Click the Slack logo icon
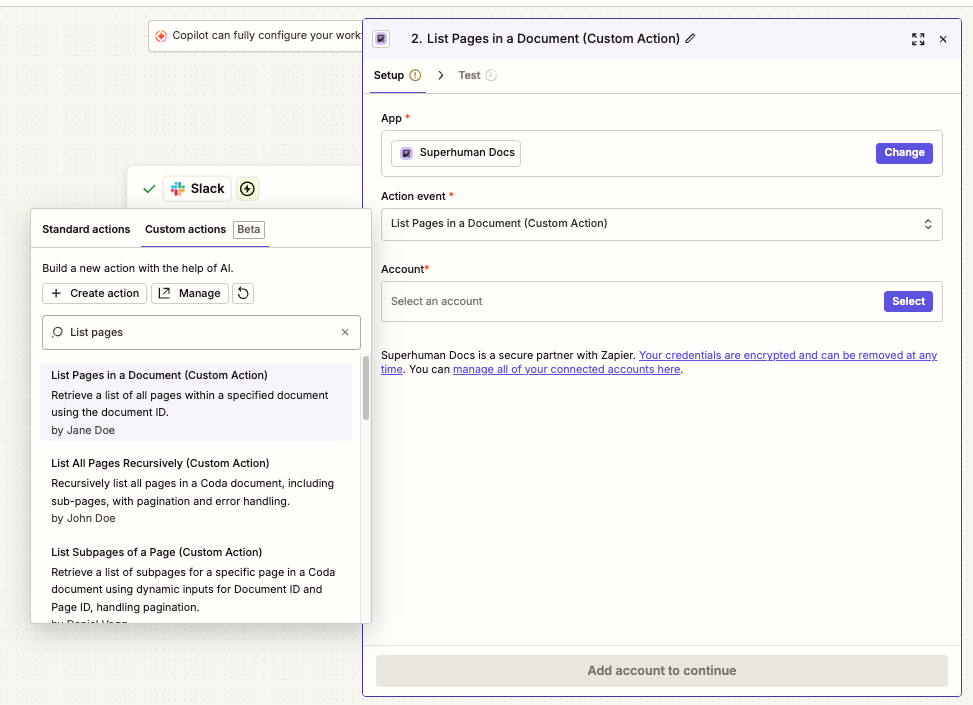 178,189
